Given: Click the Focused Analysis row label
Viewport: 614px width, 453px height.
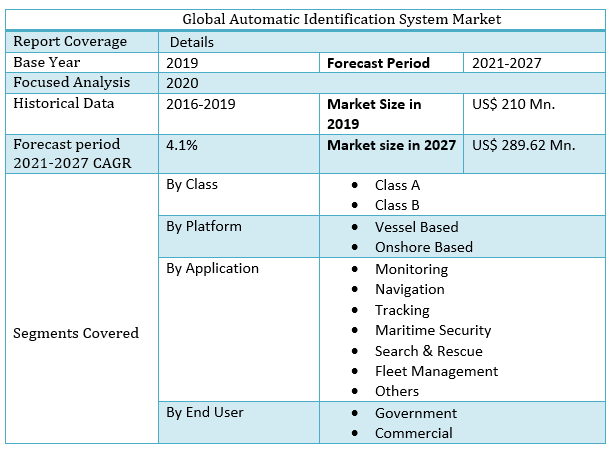Looking at the screenshot, I should (71, 83).
